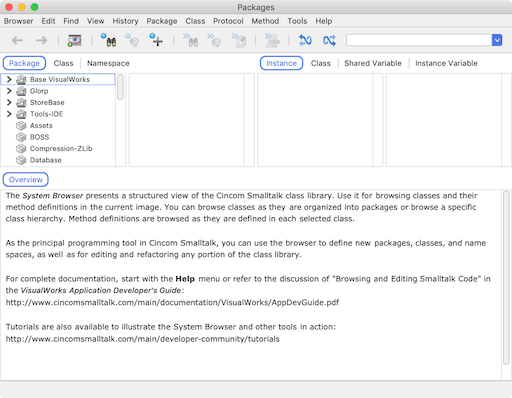512x398 pixels.
Task: Select the Database package row
Action: (58, 160)
